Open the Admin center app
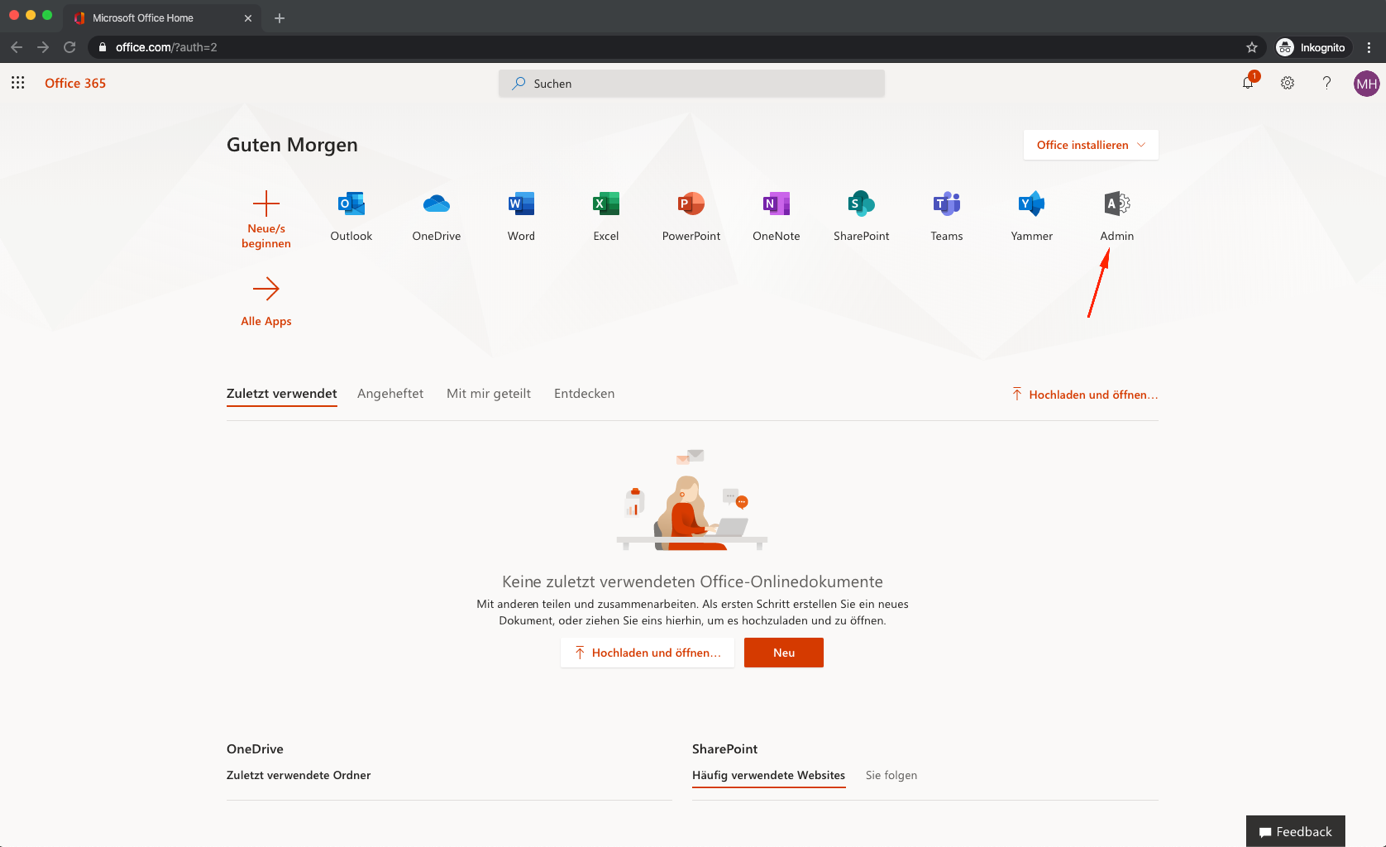Image resolution: width=1386 pixels, height=847 pixels. pos(1117,216)
